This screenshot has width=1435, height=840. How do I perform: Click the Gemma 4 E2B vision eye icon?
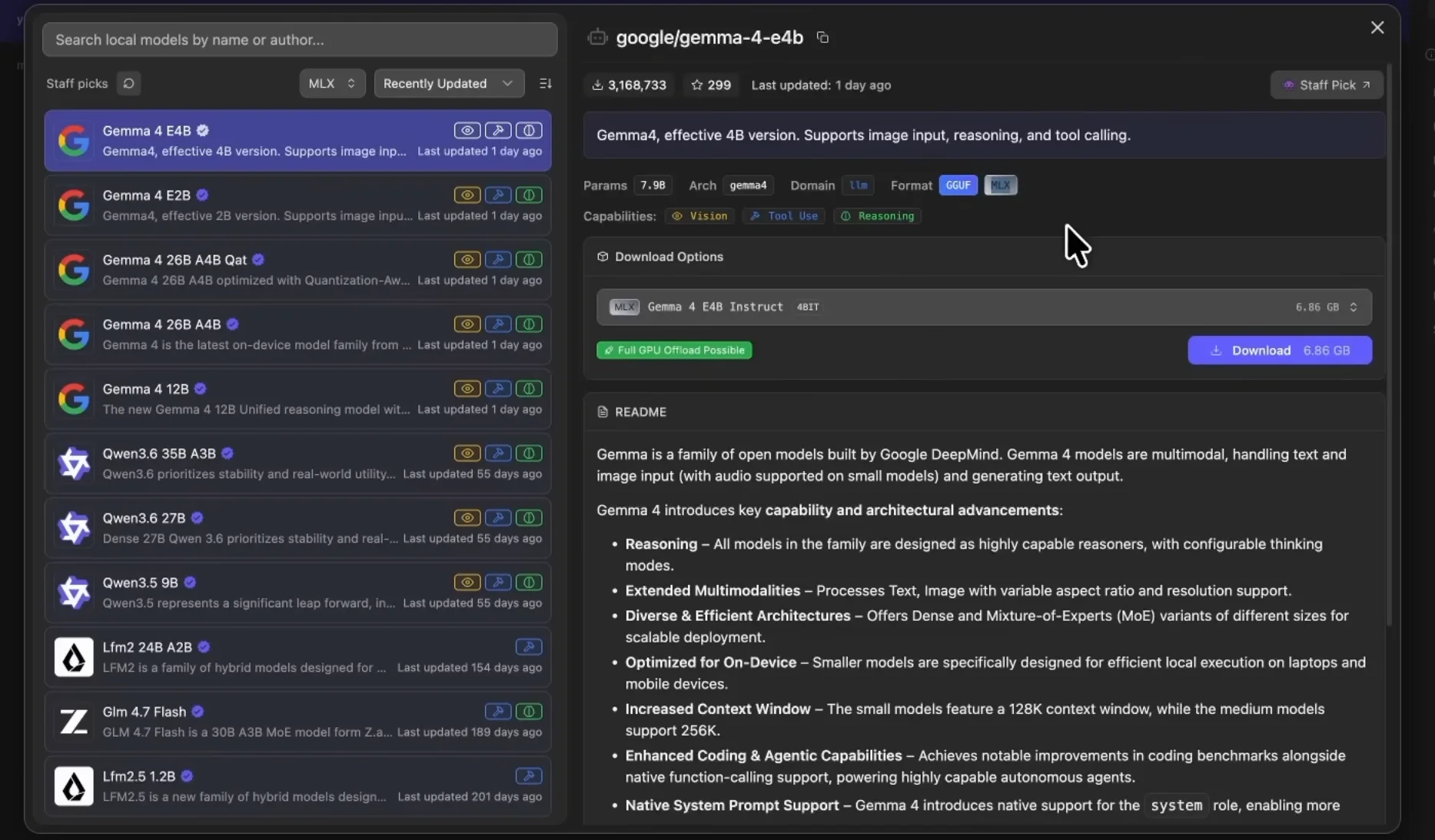[x=467, y=195]
